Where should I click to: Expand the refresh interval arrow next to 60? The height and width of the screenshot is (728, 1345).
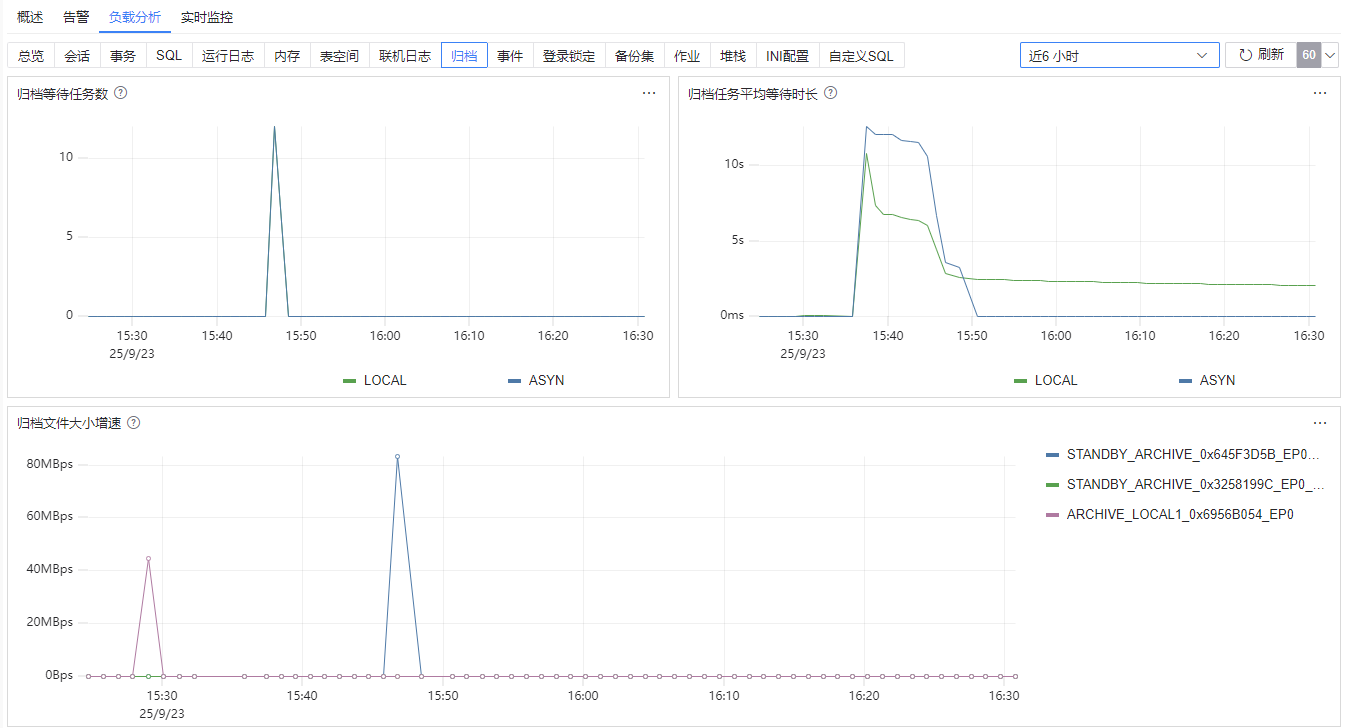[1330, 55]
